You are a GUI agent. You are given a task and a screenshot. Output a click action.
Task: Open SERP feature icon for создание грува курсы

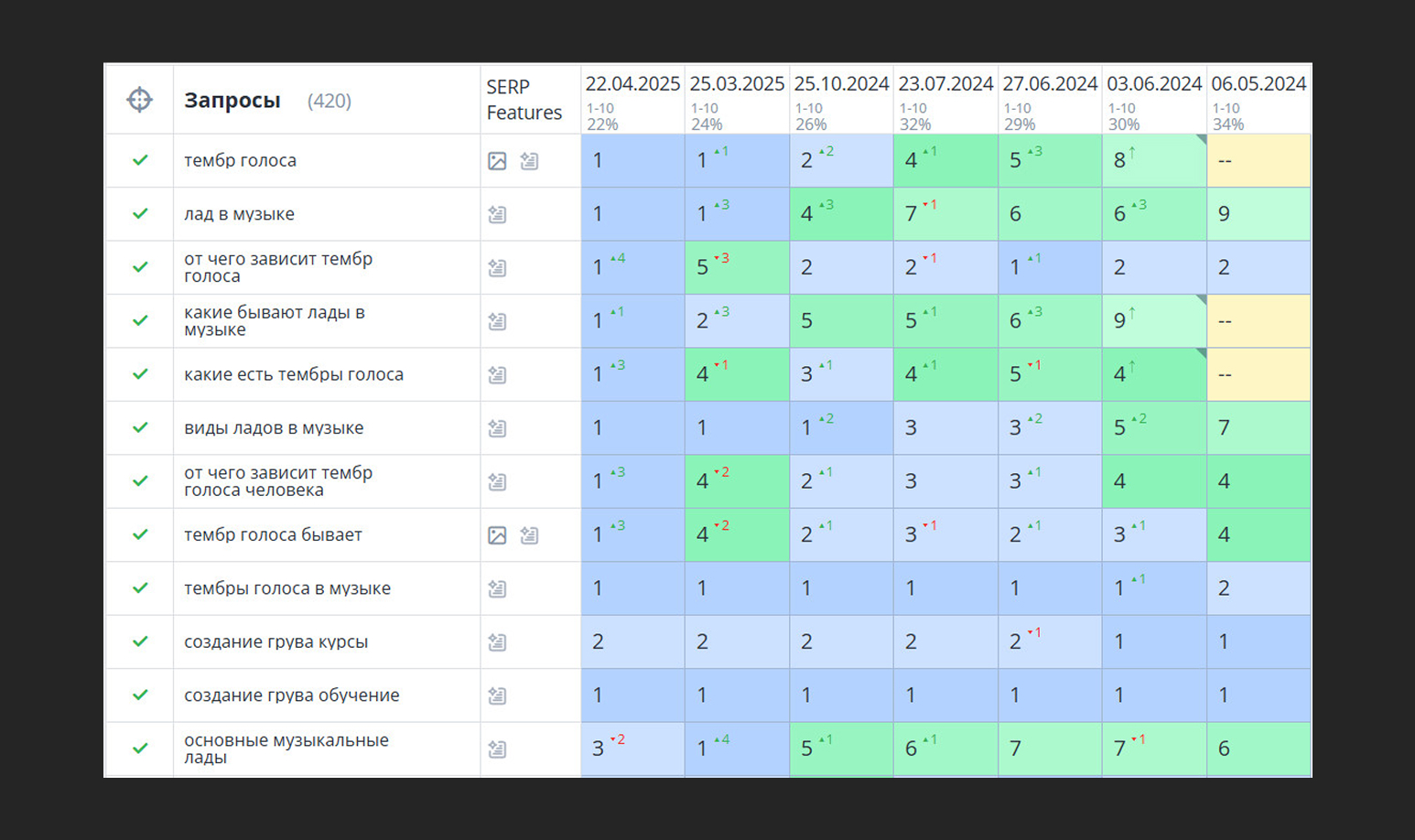coord(497,642)
